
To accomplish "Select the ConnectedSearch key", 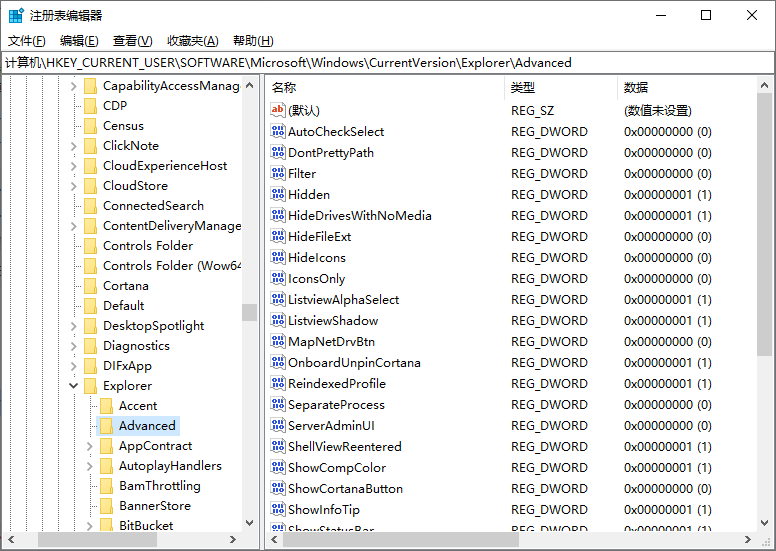I will pyautogui.click(x=153, y=205).
